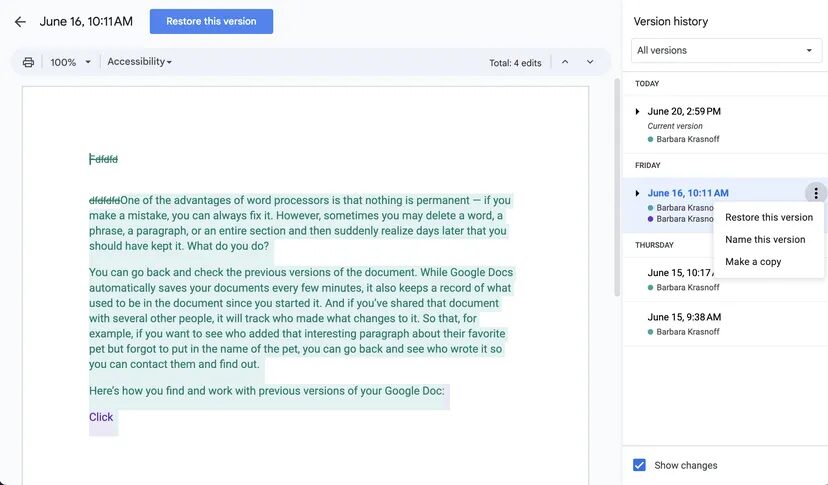Image resolution: width=828 pixels, height=485 pixels.
Task: Open the Accessibility dropdown menu
Action: (x=139, y=62)
